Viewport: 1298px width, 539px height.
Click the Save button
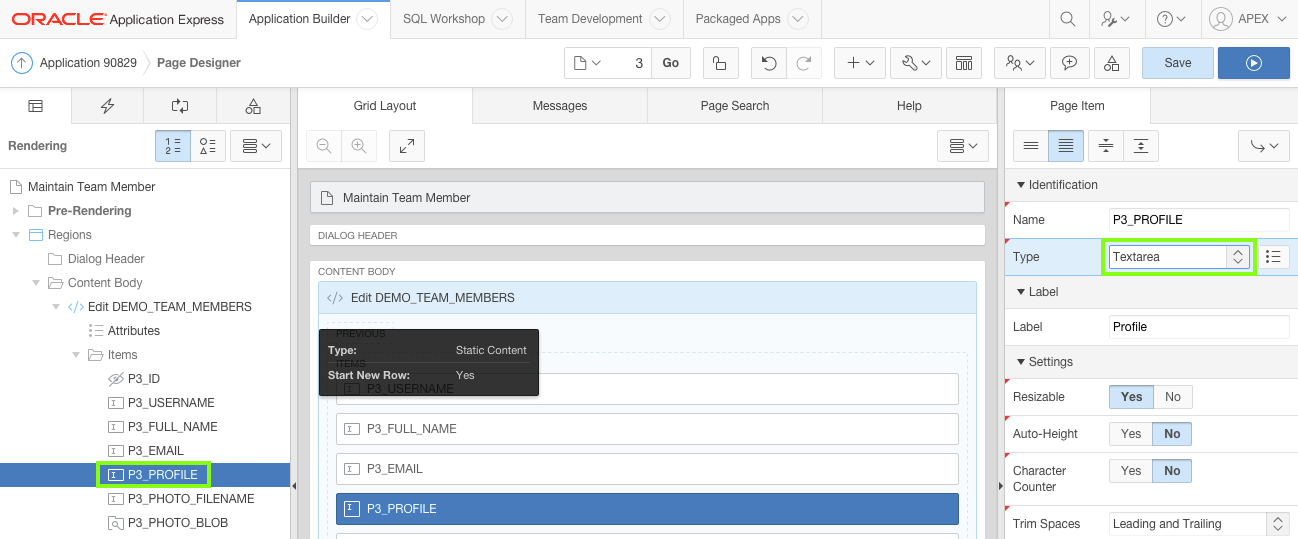click(1177, 63)
